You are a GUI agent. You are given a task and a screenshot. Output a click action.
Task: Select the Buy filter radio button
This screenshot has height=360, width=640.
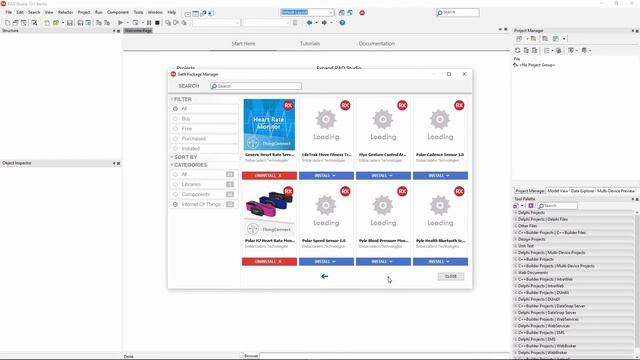[x=176, y=119]
